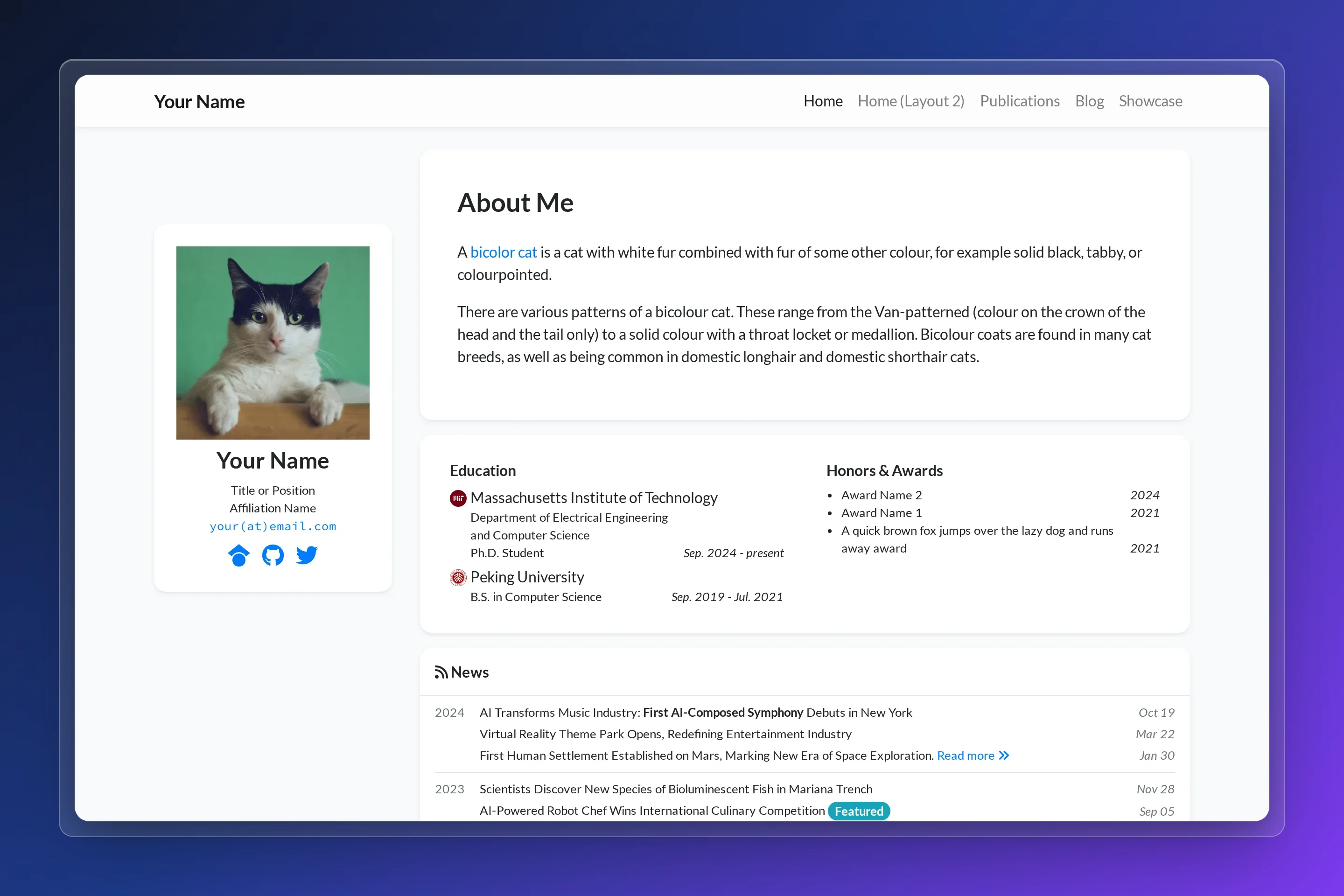
Task: Click the Virtual Reality Theme Park news item
Action: tap(665, 734)
